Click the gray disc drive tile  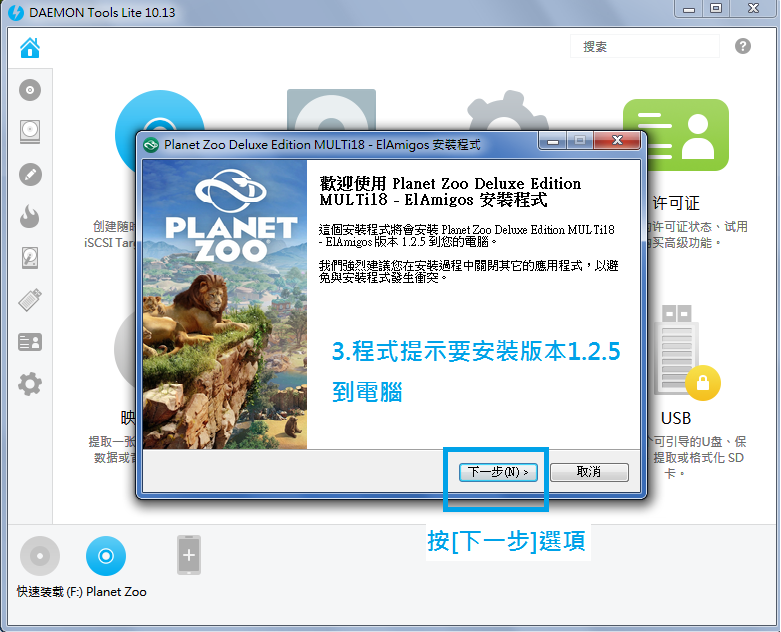(331, 111)
